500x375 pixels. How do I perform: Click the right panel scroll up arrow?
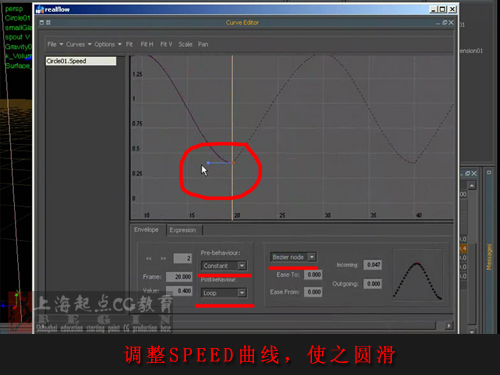pyautogui.click(x=471, y=185)
